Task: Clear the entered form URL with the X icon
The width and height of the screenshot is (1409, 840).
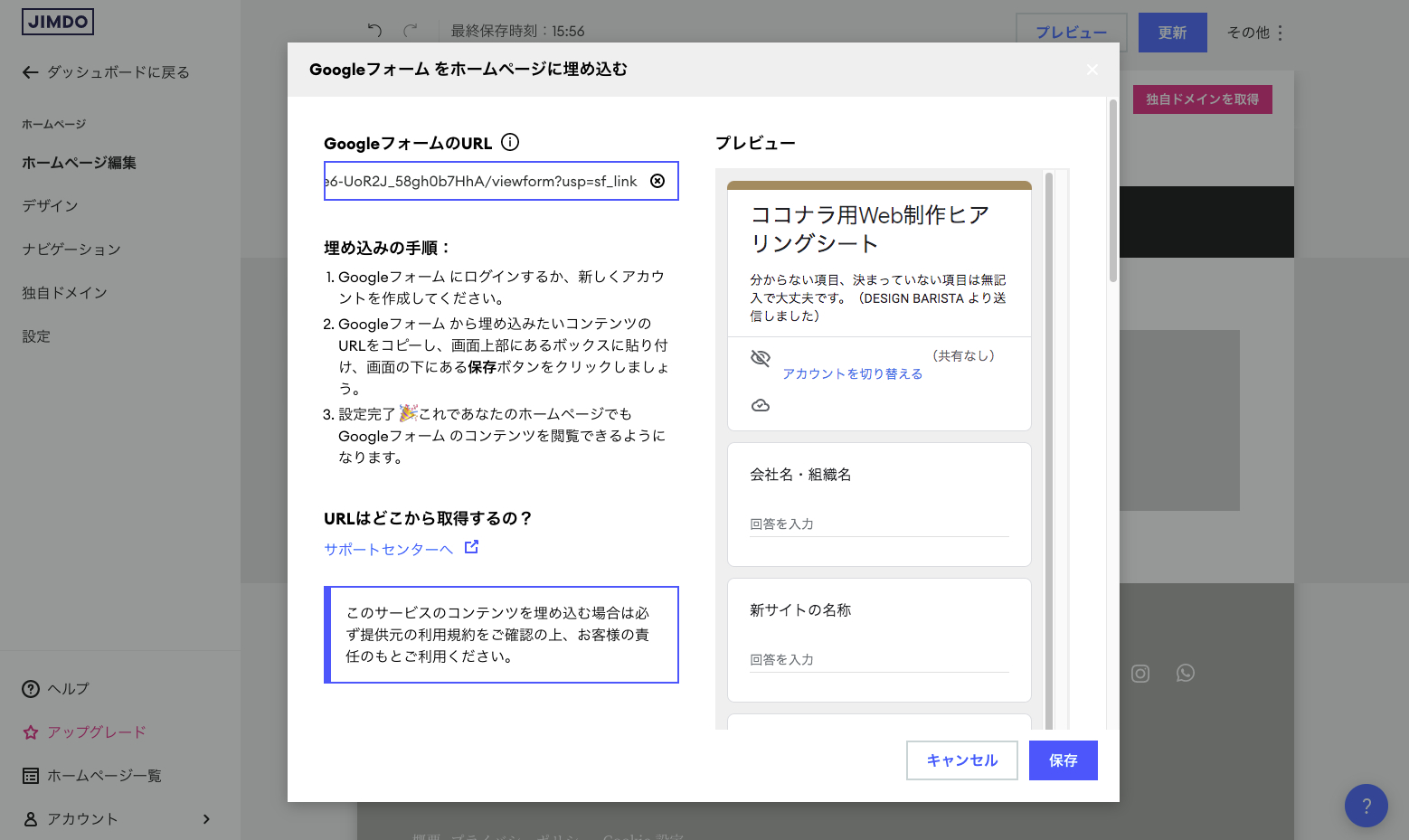Action: tap(657, 180)
